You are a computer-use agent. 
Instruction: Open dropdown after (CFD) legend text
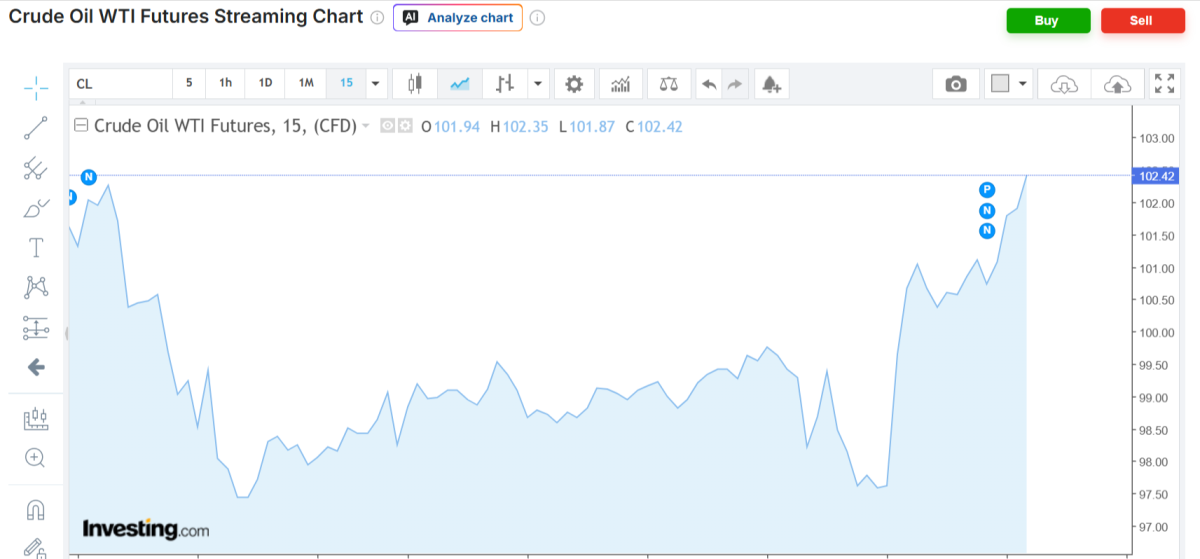366,126
